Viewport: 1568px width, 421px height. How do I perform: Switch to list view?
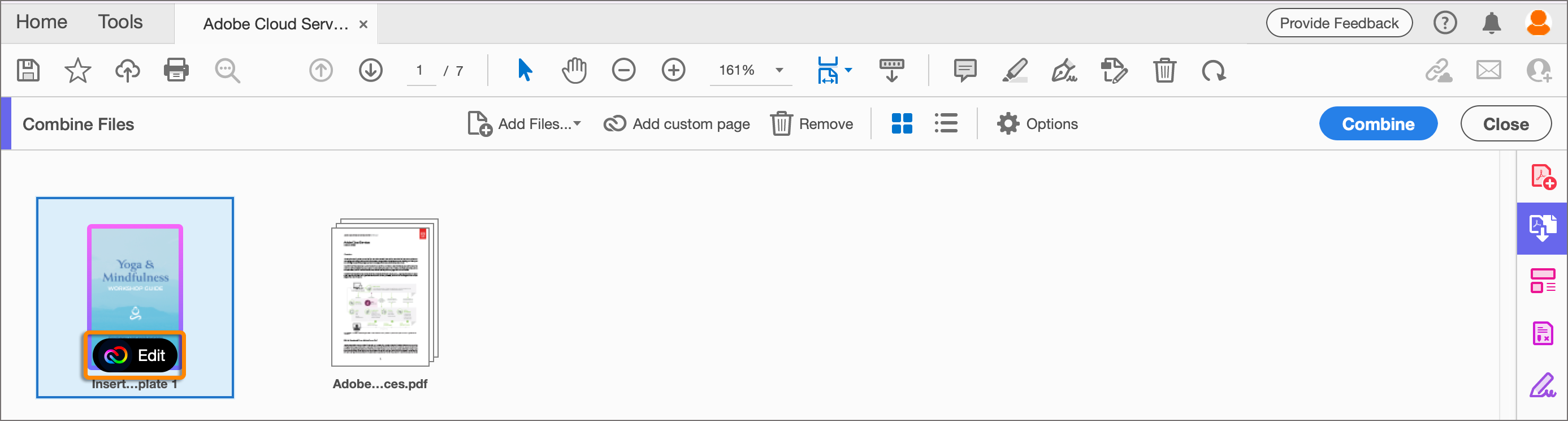click(946, 124)
